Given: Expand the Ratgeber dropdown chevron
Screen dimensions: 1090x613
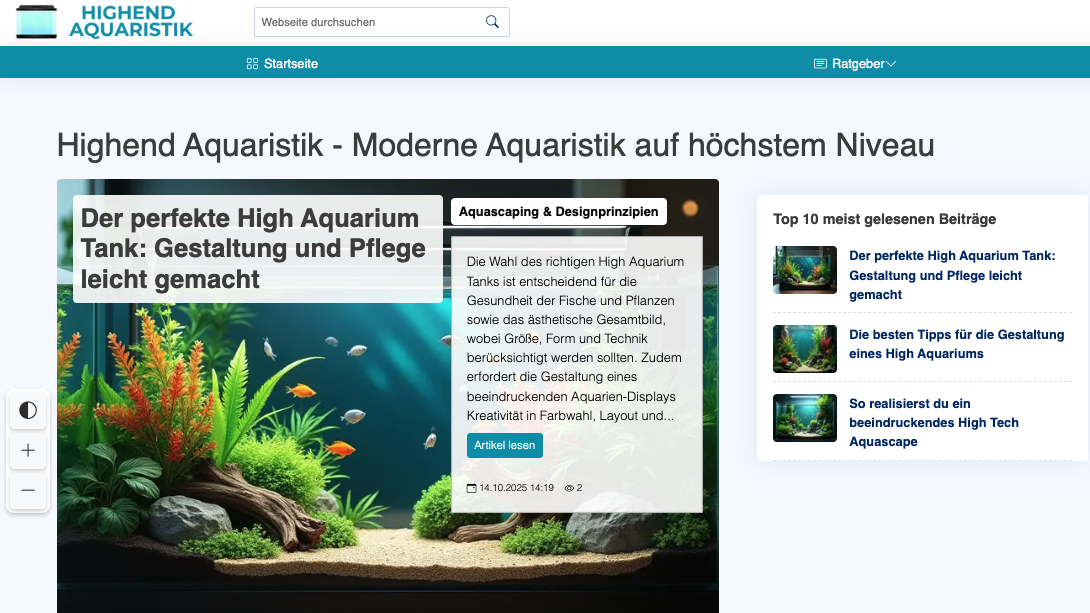Looking at the screenshot, I should point(889,62).
